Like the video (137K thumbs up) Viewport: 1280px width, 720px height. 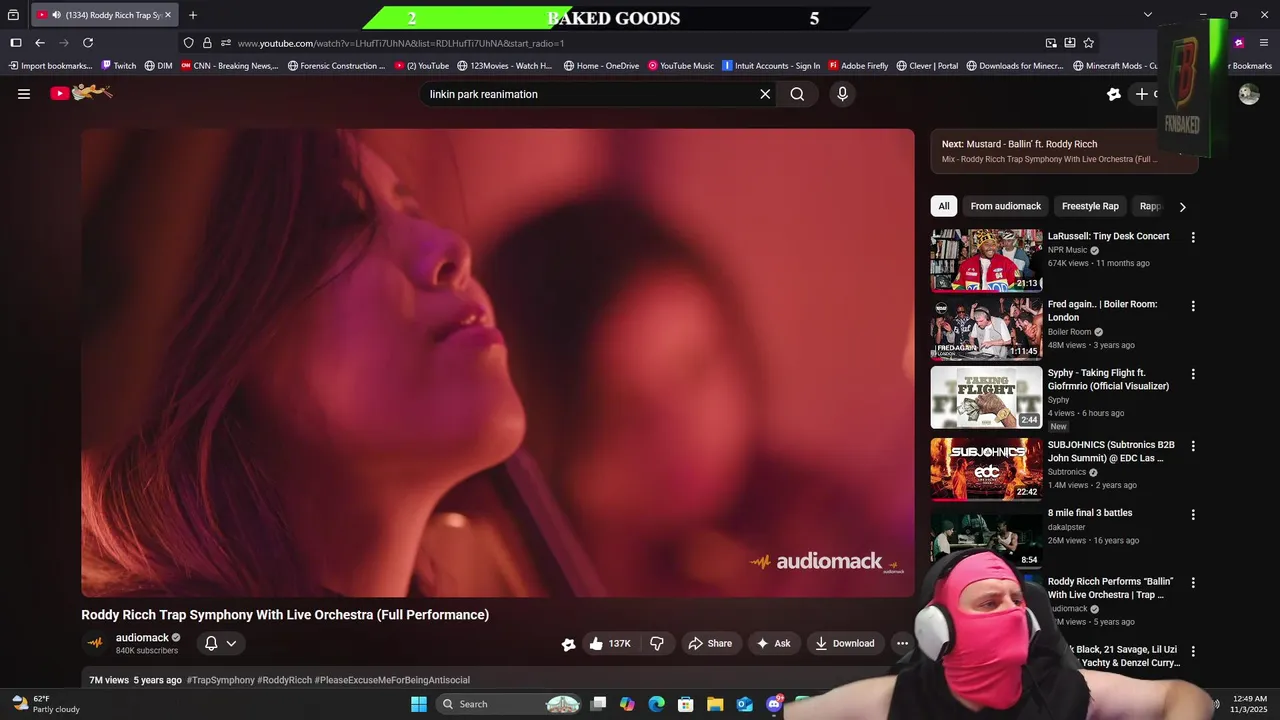(x=609, y=643)
